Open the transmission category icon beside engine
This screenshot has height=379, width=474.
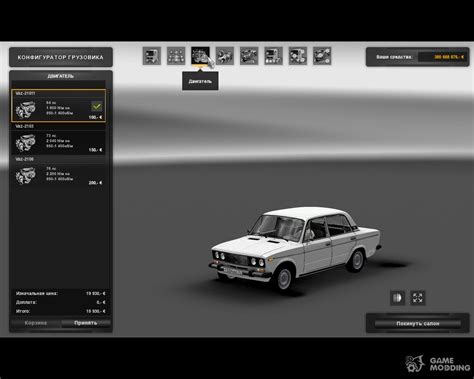click(225, 56)
